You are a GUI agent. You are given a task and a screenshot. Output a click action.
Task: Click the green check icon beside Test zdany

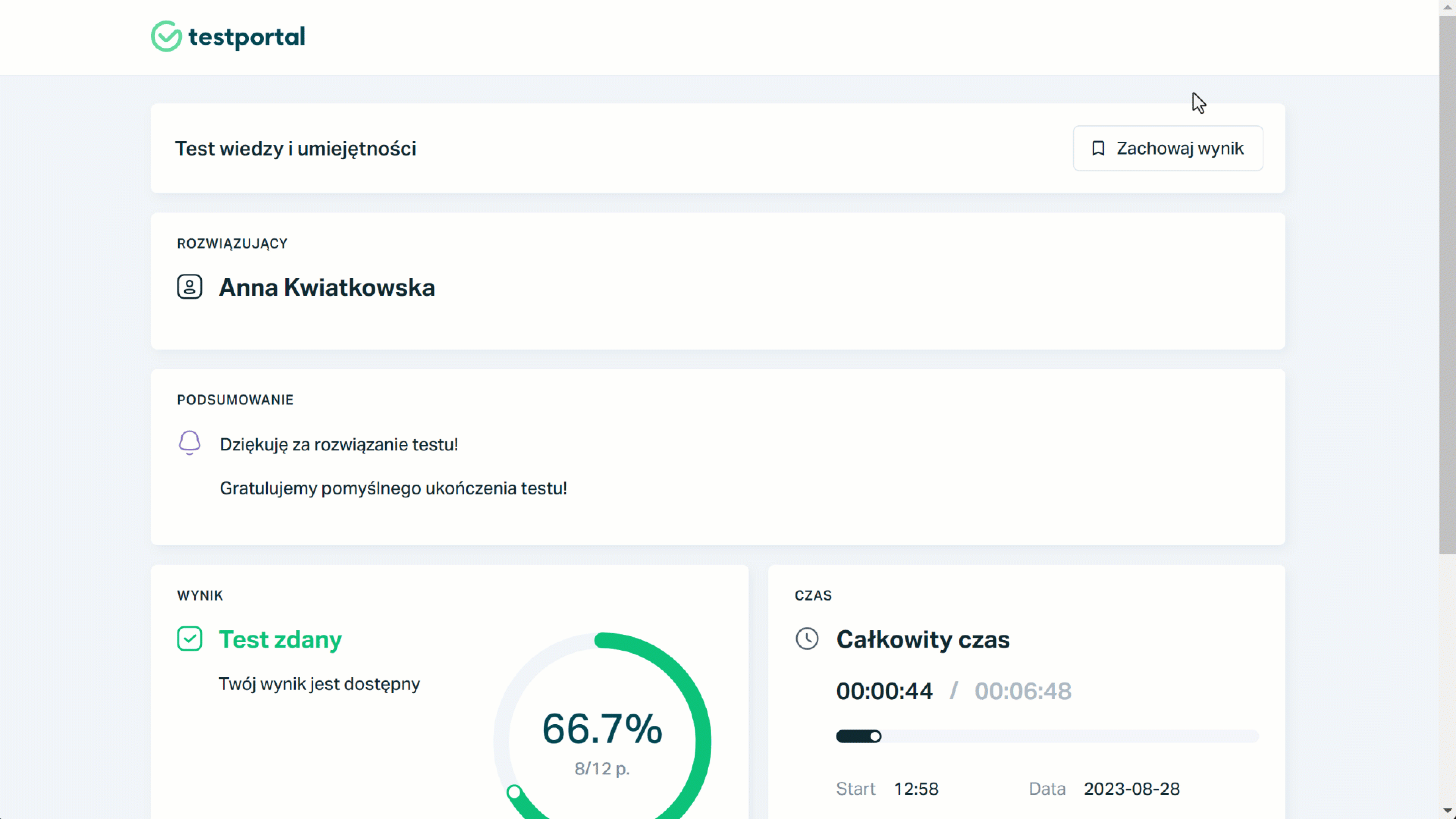189,639
